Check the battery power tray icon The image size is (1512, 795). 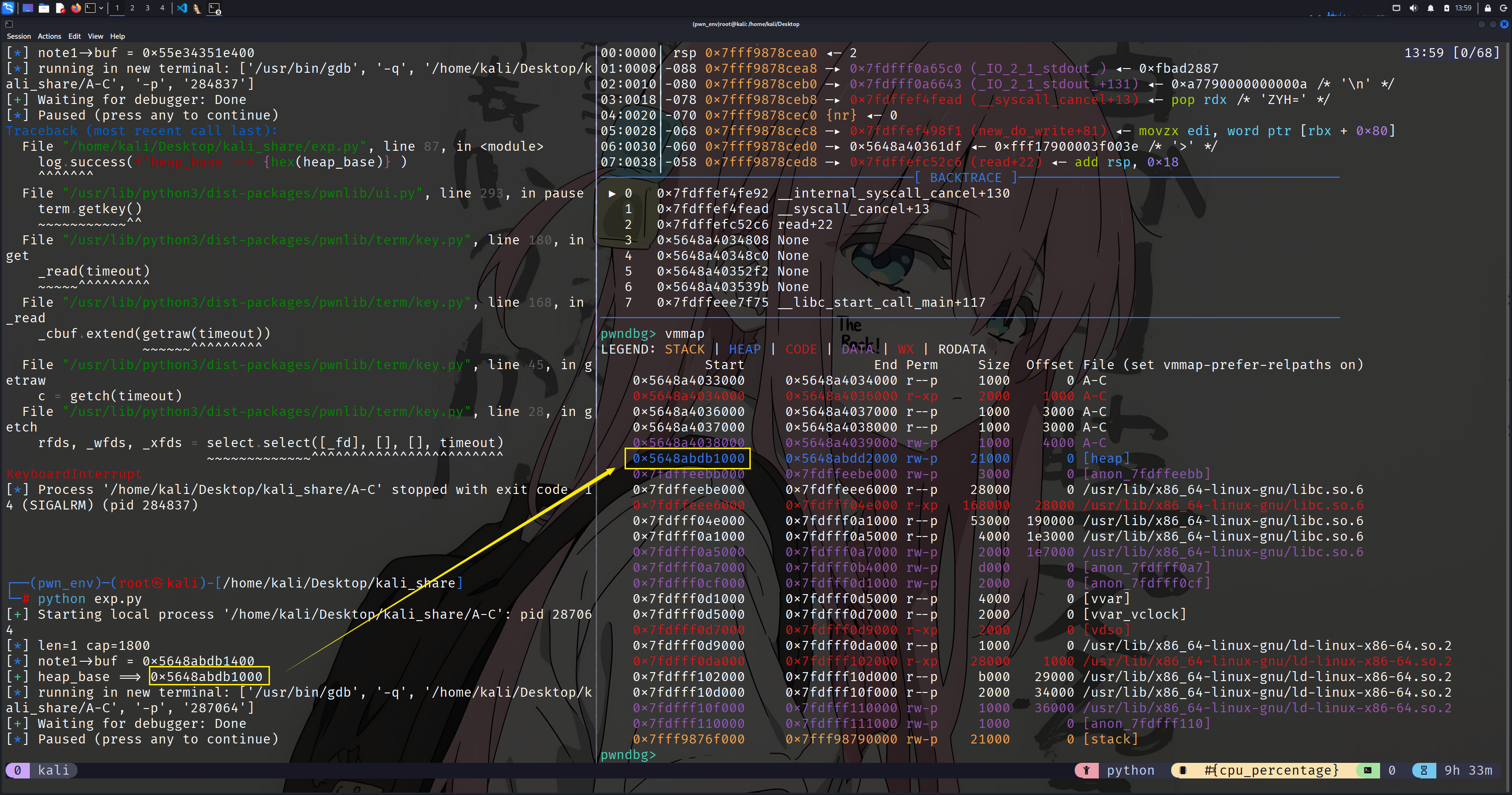click(x=1447, y=8)
